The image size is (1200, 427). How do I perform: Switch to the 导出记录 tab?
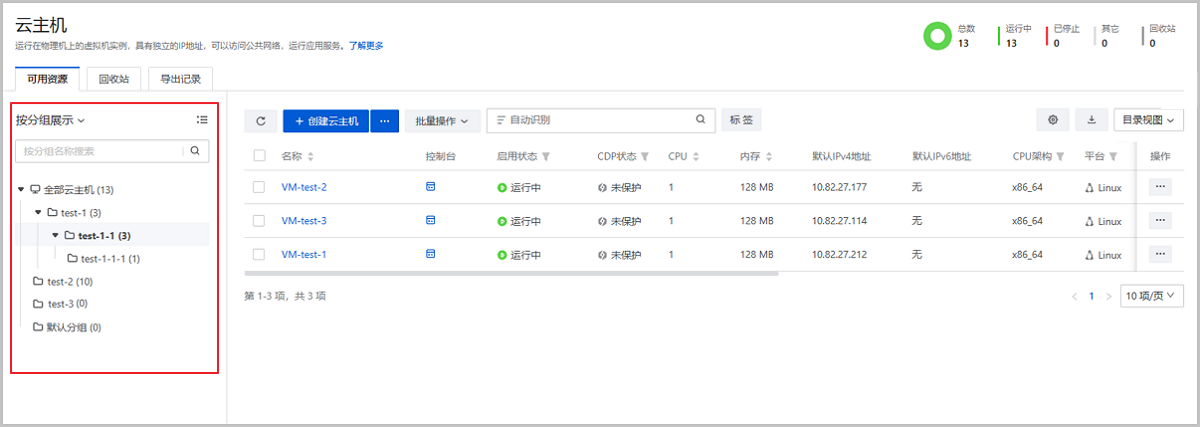pyautogui.click(x=180, y=79)
